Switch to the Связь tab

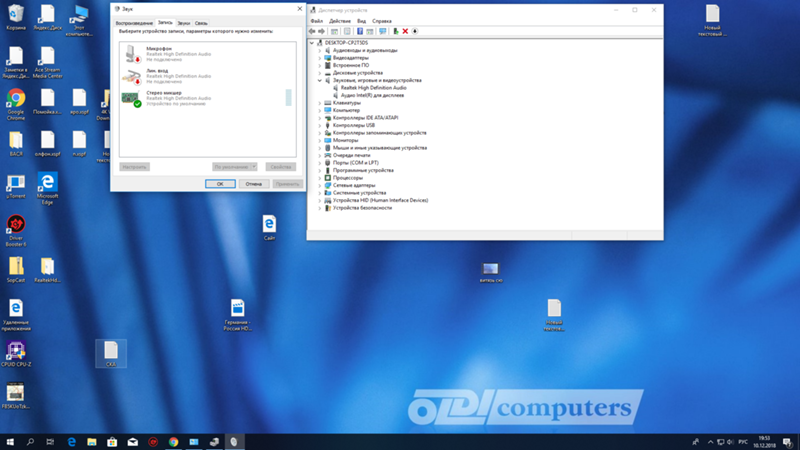click(x=201, y=23)
